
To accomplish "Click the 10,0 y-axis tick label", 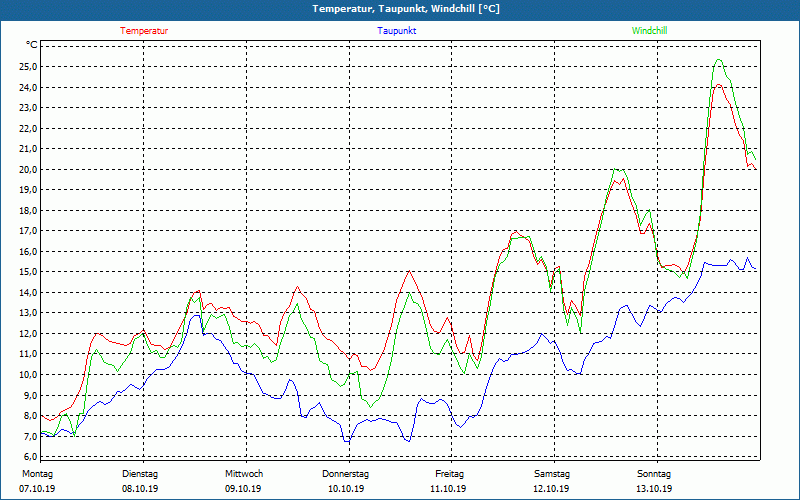I will [28, 374].
